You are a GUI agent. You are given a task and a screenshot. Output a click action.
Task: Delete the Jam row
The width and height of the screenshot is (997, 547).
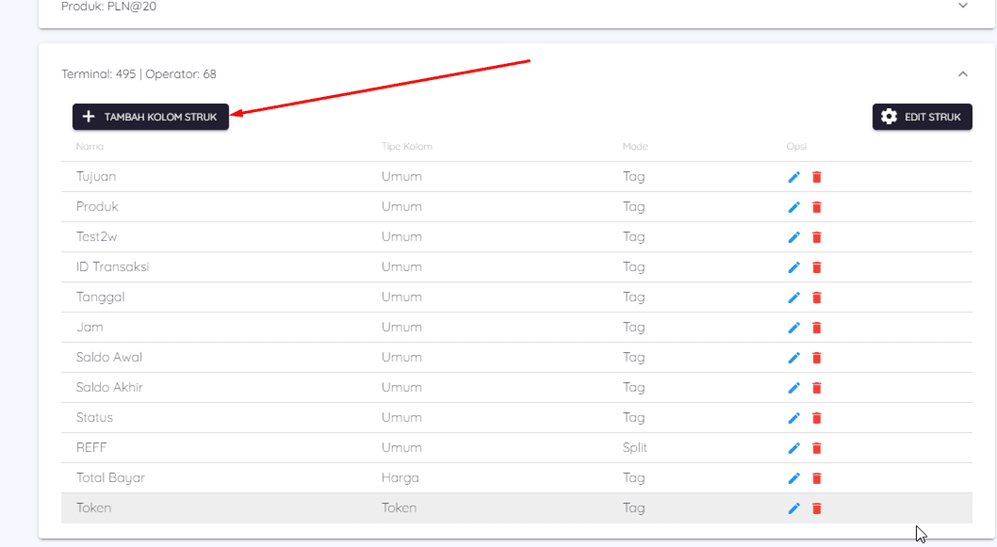tap(816, 327)
